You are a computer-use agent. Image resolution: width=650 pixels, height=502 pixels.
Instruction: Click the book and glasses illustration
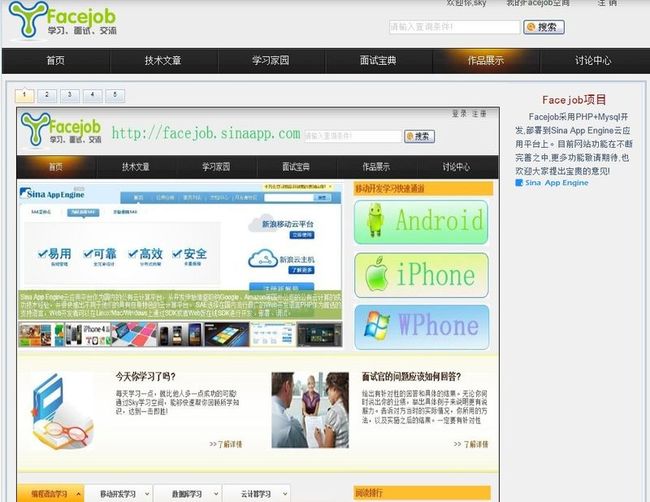pos(62,411)
